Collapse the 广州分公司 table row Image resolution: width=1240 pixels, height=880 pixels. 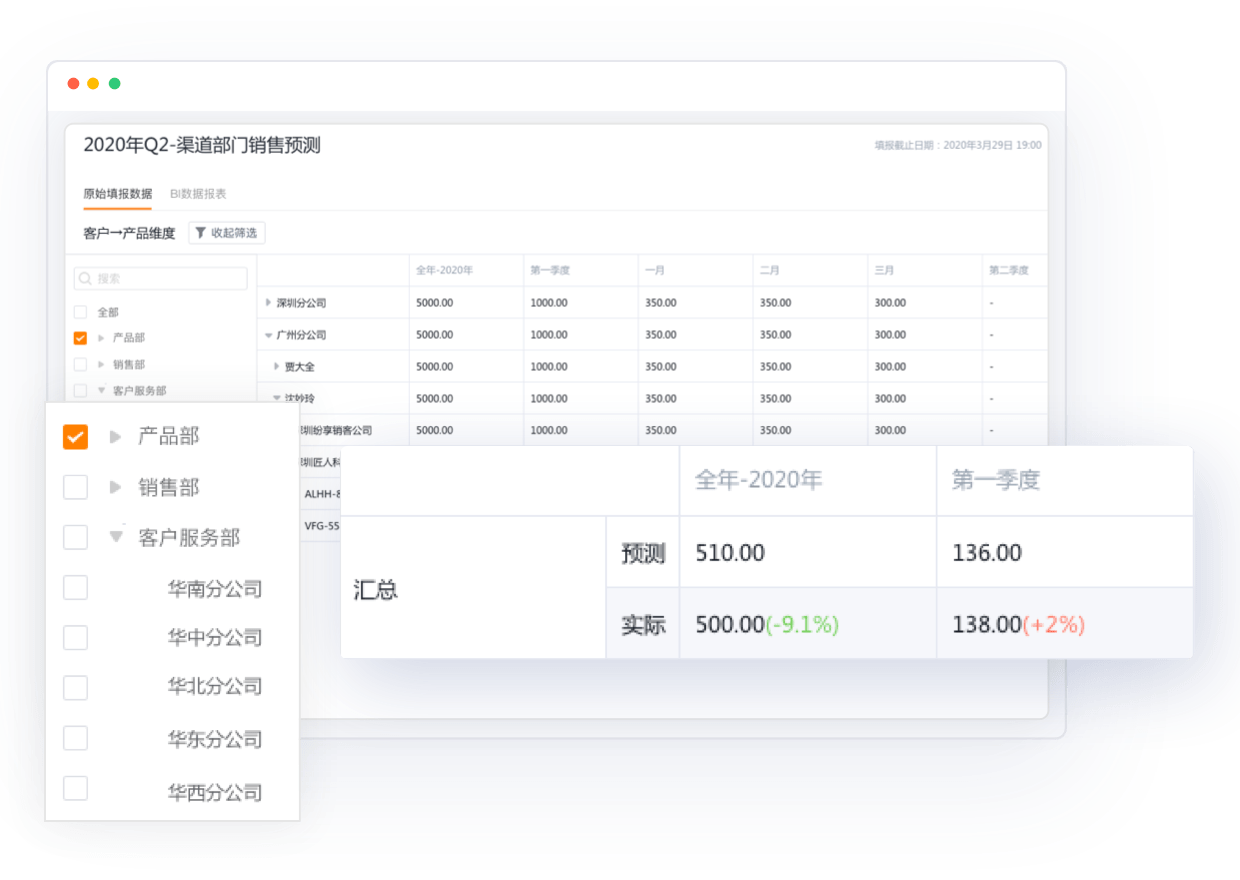coord(267,334)
